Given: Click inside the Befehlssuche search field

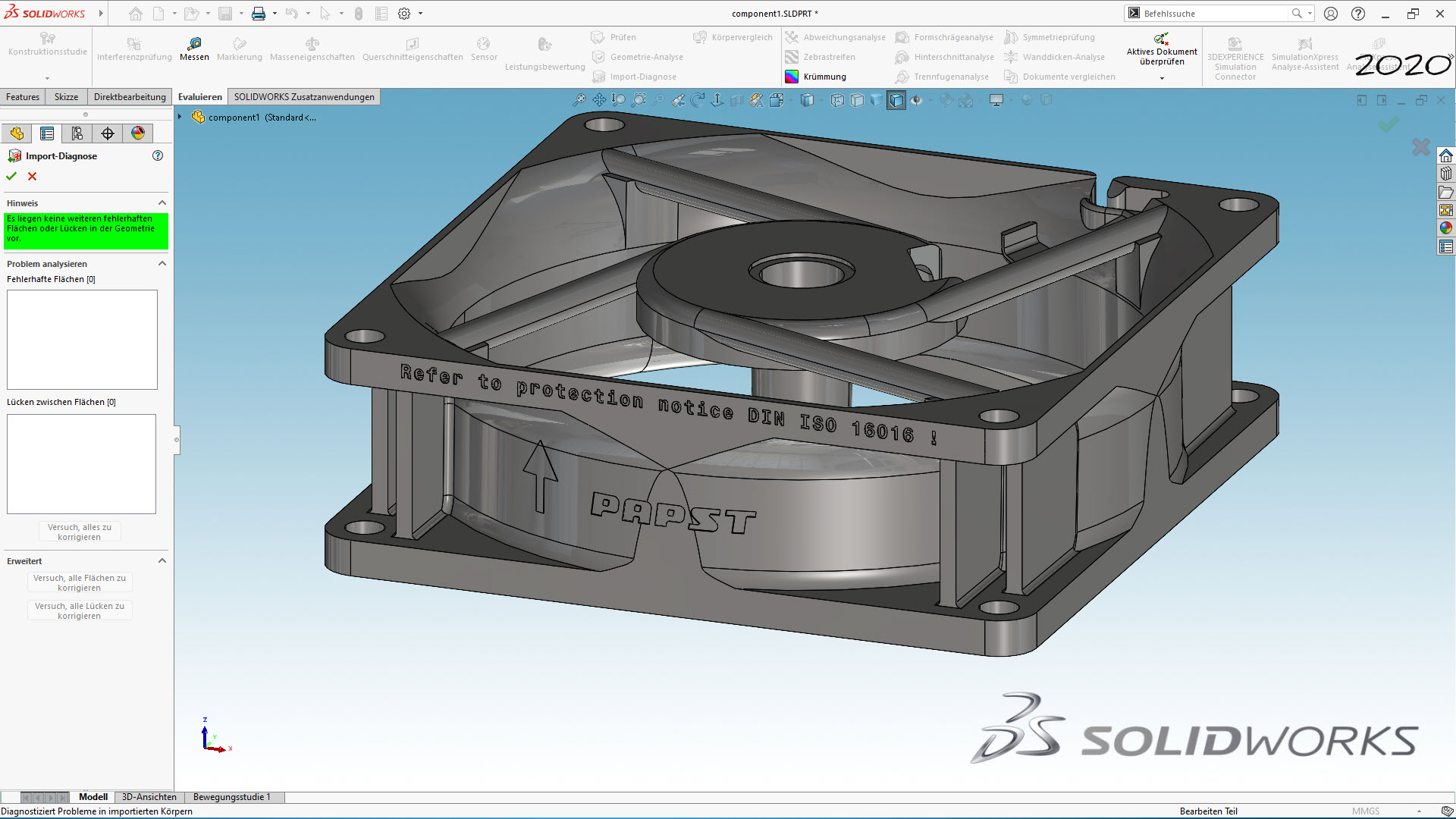Looking at the screenshot, I should click(1213, 14).
